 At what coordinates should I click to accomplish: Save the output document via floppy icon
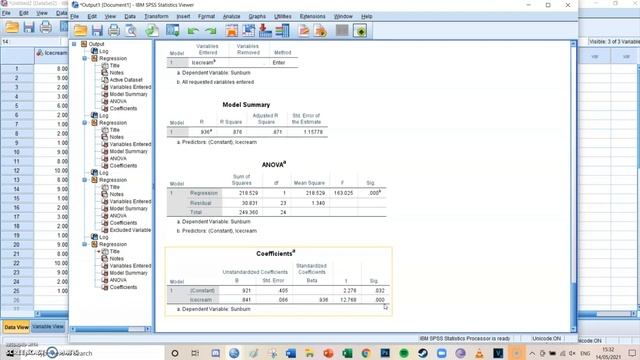tap(97, 31)
